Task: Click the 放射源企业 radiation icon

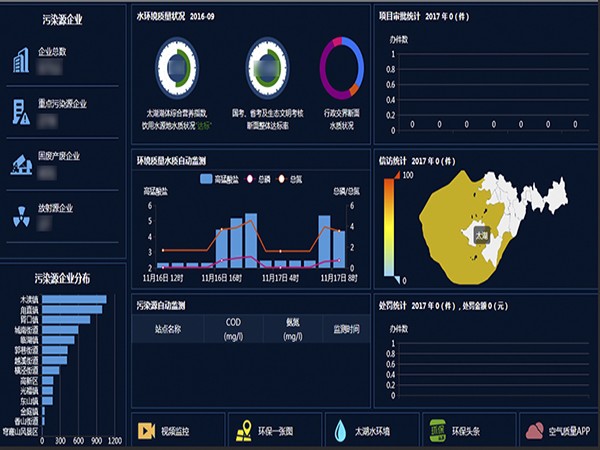Action: [x=20, y=215]
